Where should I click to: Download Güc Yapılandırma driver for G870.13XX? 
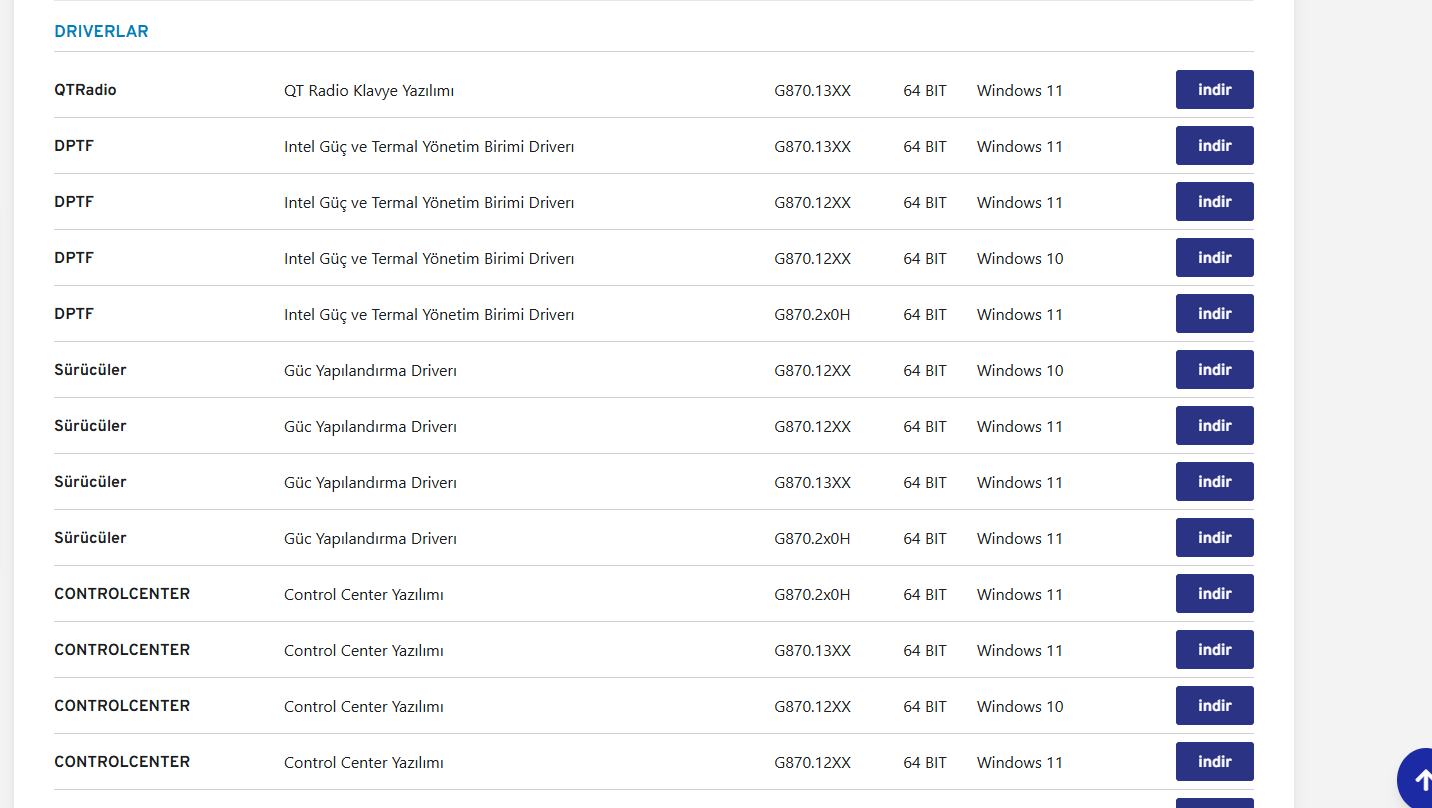point(1214,482)
